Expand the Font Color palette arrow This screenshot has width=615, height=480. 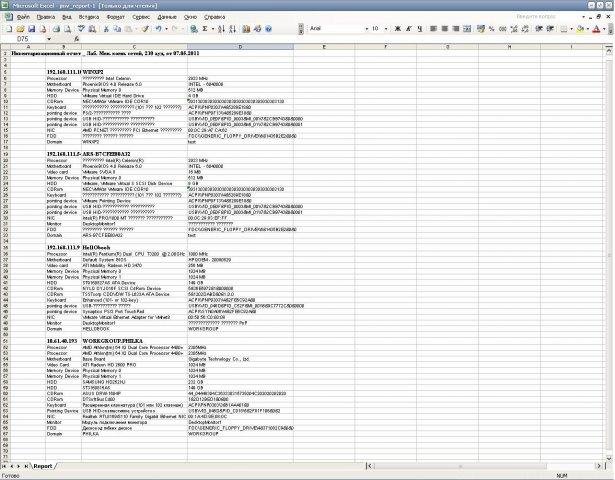click(x=604, y=29)
